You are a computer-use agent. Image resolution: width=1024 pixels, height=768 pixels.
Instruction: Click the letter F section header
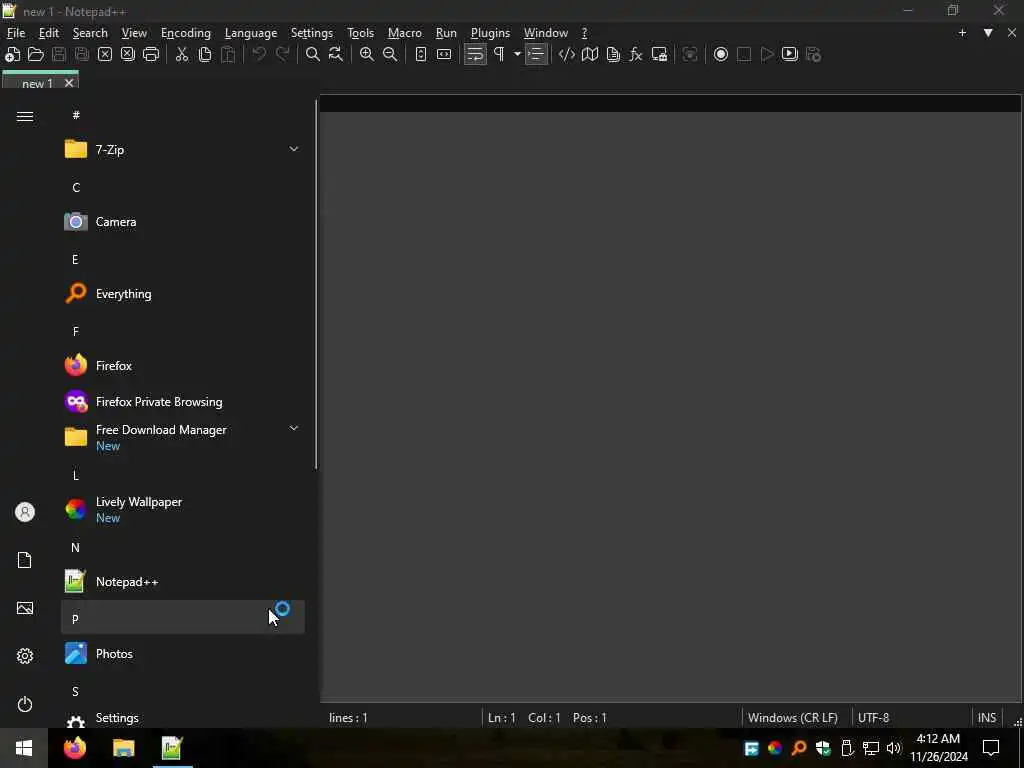183,332
